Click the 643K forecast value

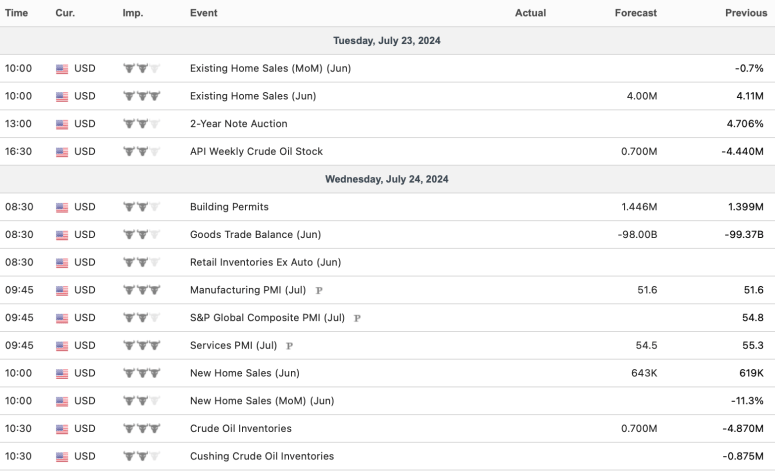644,373
